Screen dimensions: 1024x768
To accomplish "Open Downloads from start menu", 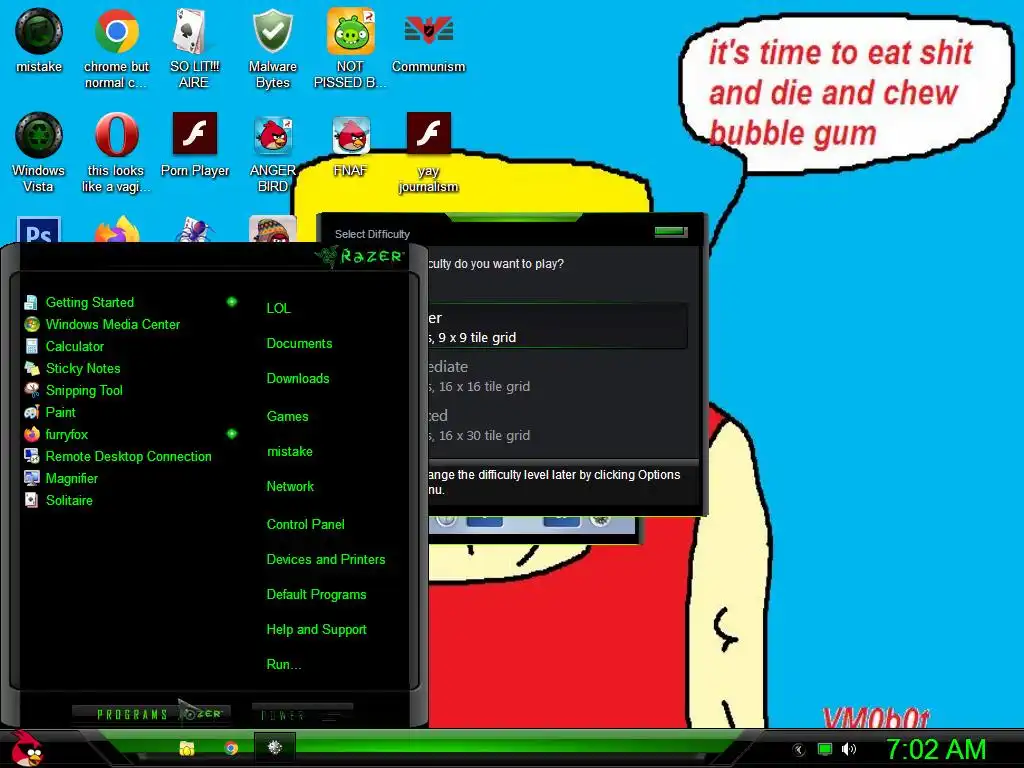I will point(298,379).
